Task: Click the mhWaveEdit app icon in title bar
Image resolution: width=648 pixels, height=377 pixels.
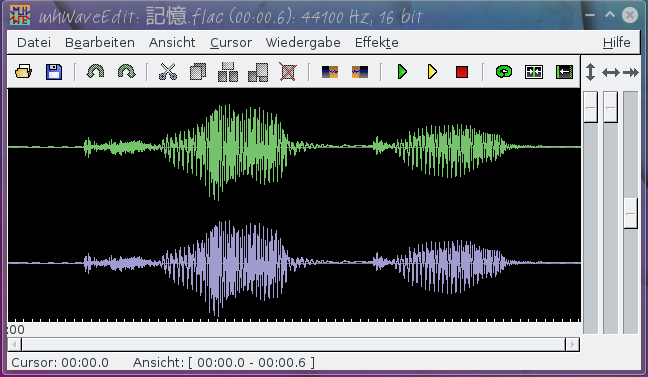Action: (x=20, y=15)
